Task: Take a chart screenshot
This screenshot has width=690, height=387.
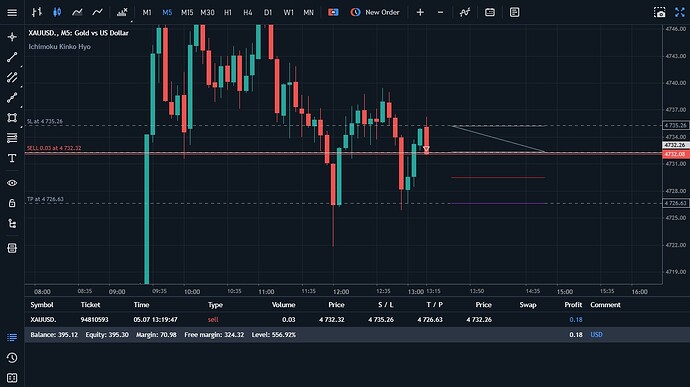Action: tap(660, 12)
